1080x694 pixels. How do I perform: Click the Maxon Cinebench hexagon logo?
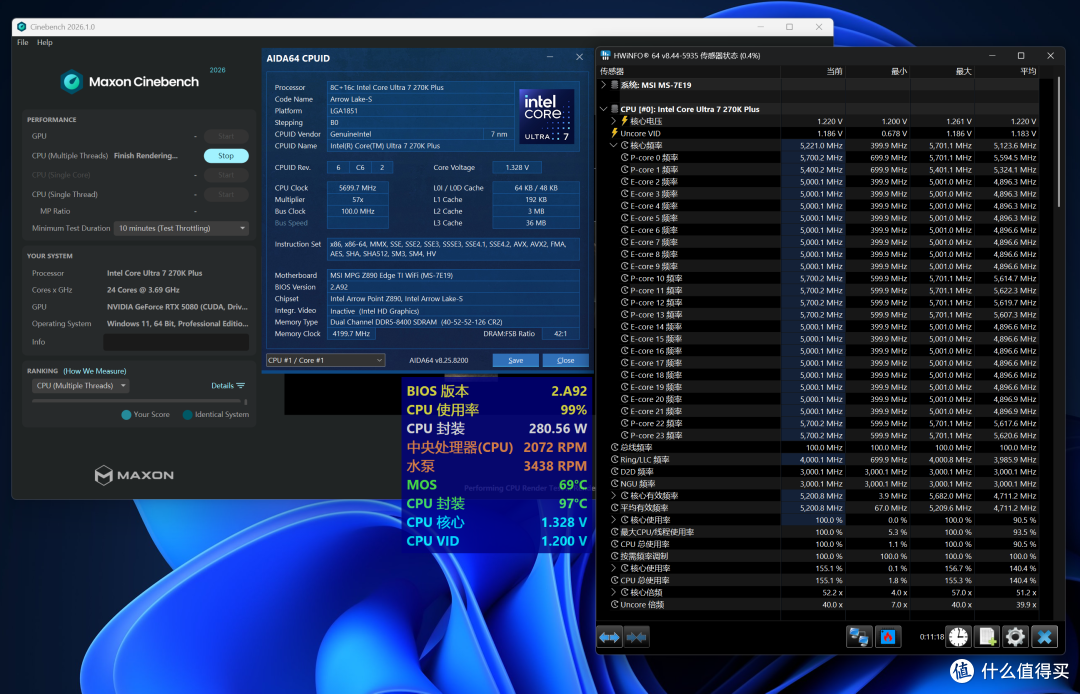tap(72, 82)
